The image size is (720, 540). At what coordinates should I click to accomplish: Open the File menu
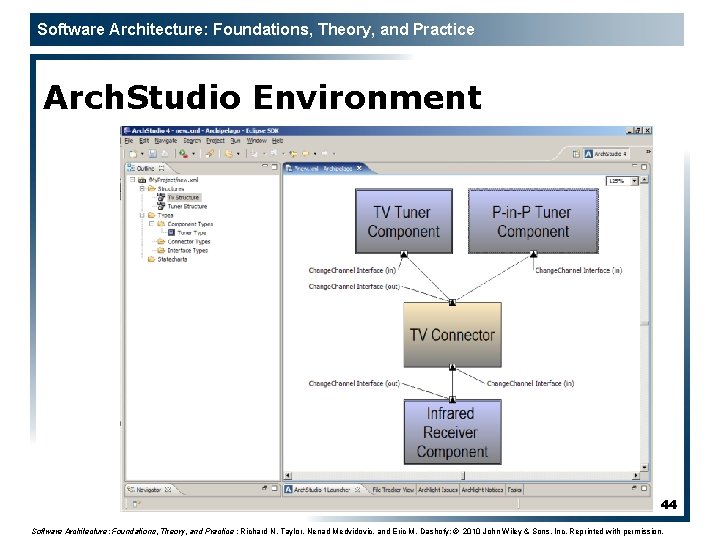129,141
